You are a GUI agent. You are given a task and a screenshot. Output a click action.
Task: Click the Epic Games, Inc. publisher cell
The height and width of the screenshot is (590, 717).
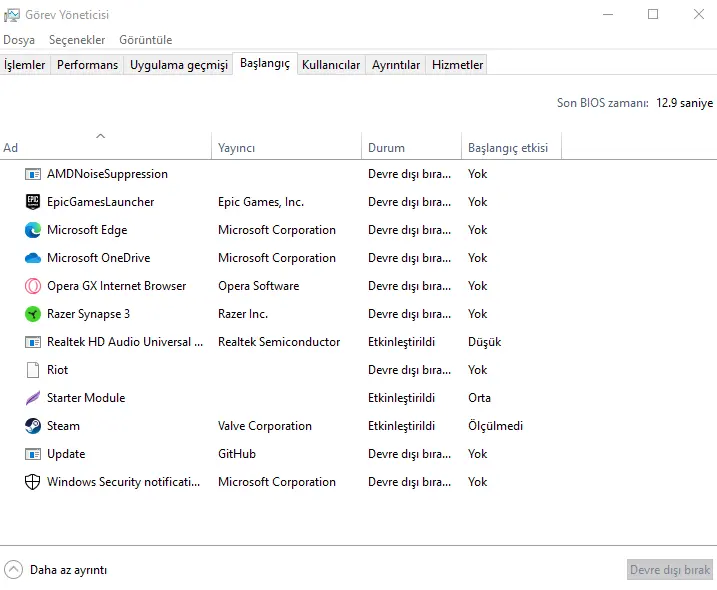261,202
